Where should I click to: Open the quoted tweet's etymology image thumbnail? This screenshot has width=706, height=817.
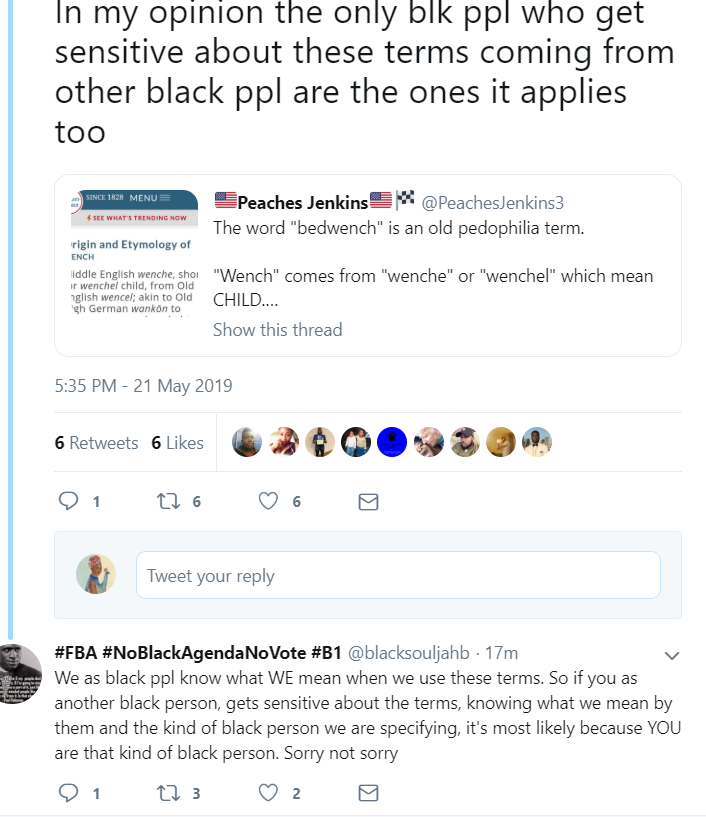pos(134,253)
